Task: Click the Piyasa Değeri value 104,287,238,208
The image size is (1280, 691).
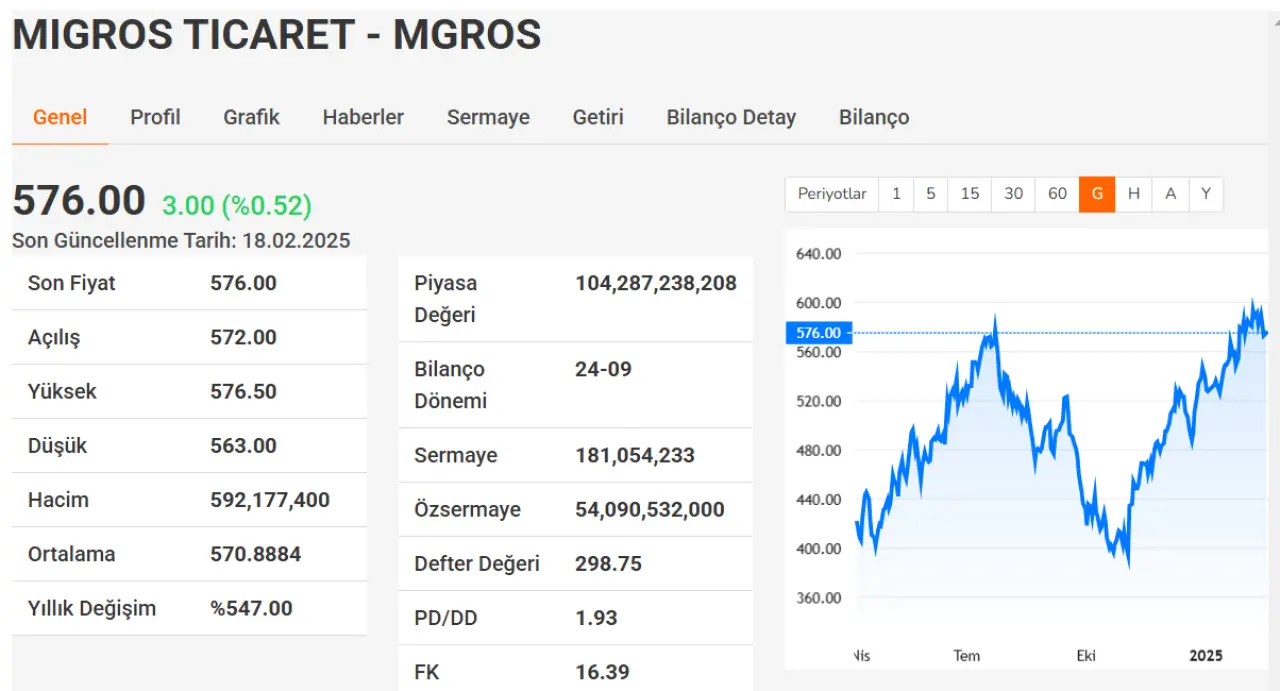Action: (x=656, y=283)
